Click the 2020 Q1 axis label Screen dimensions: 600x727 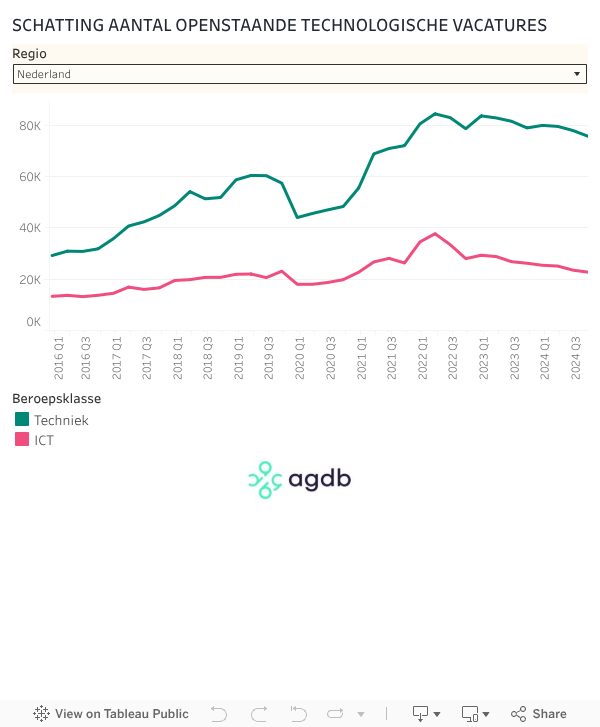[x=300, y=359]
